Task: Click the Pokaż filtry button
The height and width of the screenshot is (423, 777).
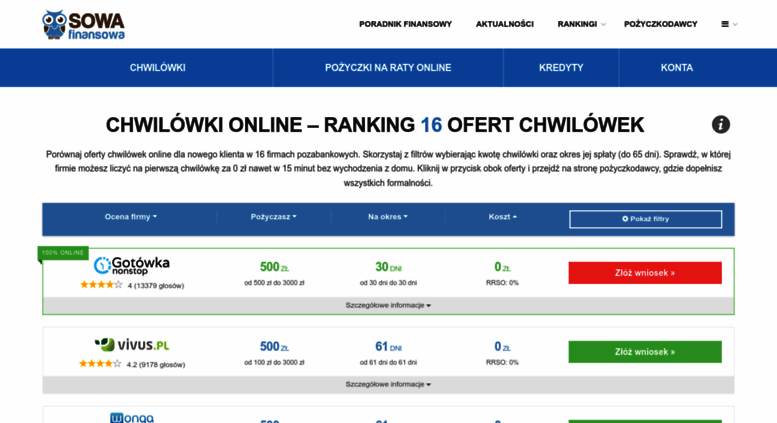Action: click(645, 219)
